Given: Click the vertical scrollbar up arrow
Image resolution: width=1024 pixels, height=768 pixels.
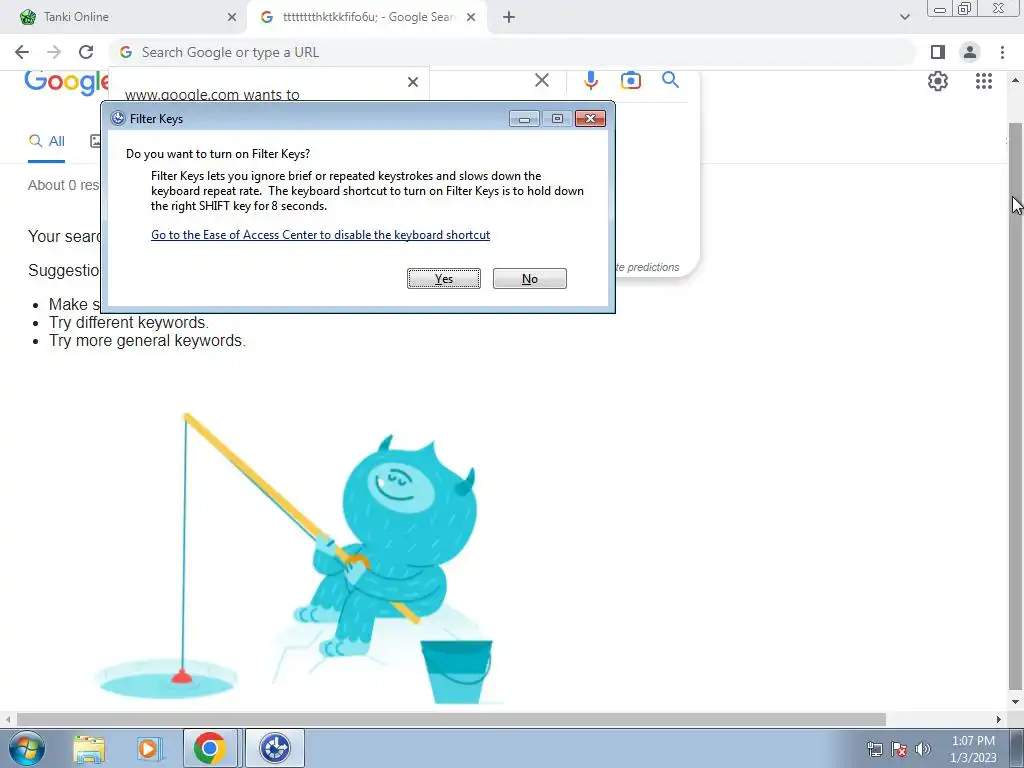Looking at the screenshot, I should click(1016, 80).
